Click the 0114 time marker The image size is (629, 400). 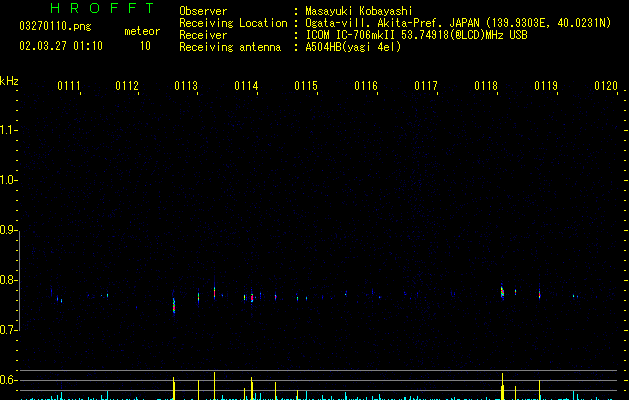[246, 86]
